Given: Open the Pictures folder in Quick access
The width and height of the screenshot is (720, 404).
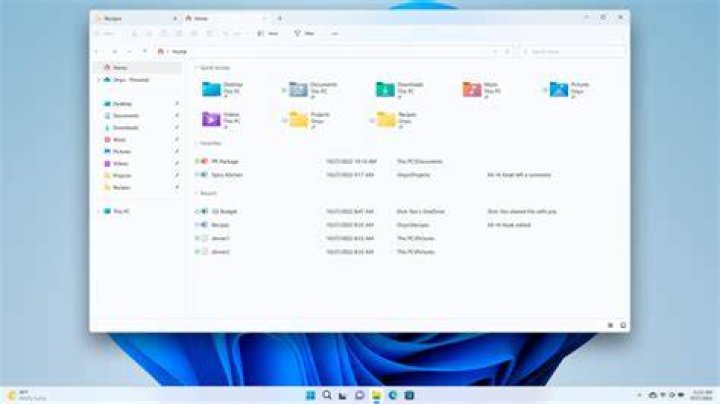Looking at the screenshot, I should click(x=569, y=90).
